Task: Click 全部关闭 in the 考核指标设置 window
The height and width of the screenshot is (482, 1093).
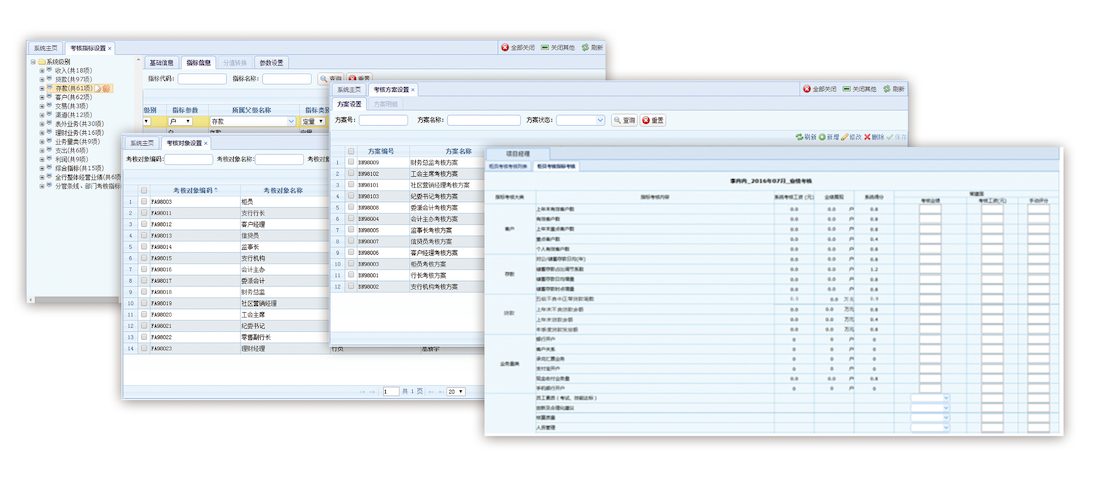Action: pyautogui.click(x=518, y=47)
